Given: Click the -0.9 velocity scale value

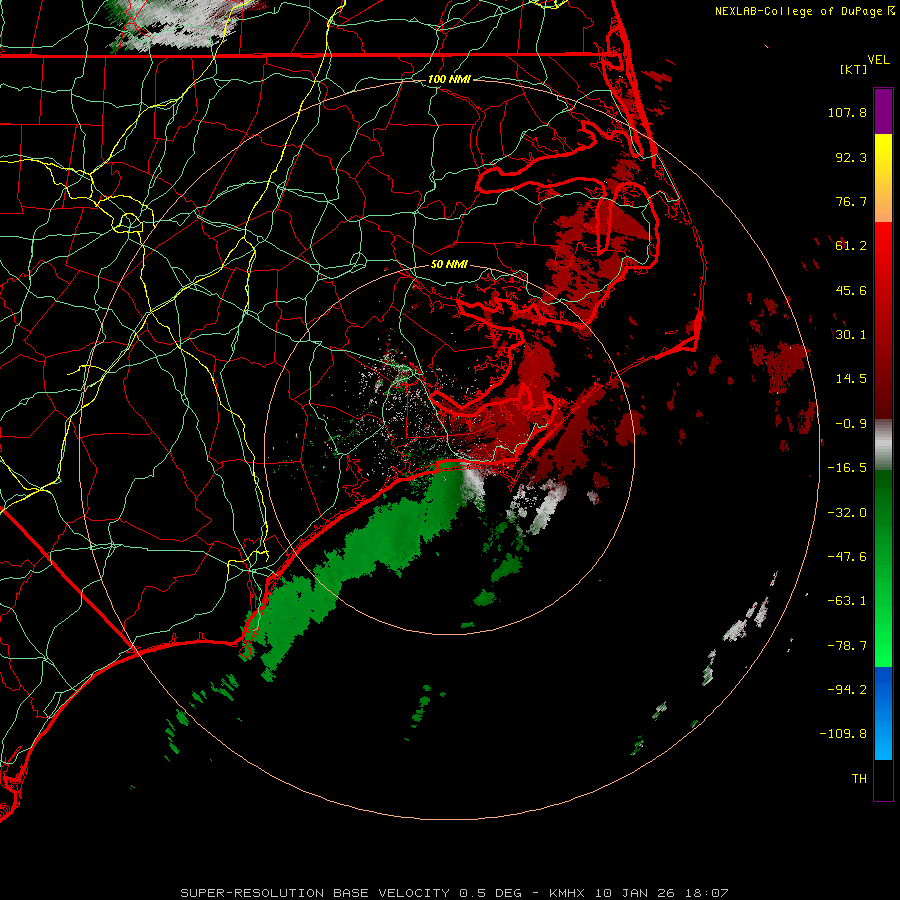Looking at the screenshot, I should tap(851, 424).
